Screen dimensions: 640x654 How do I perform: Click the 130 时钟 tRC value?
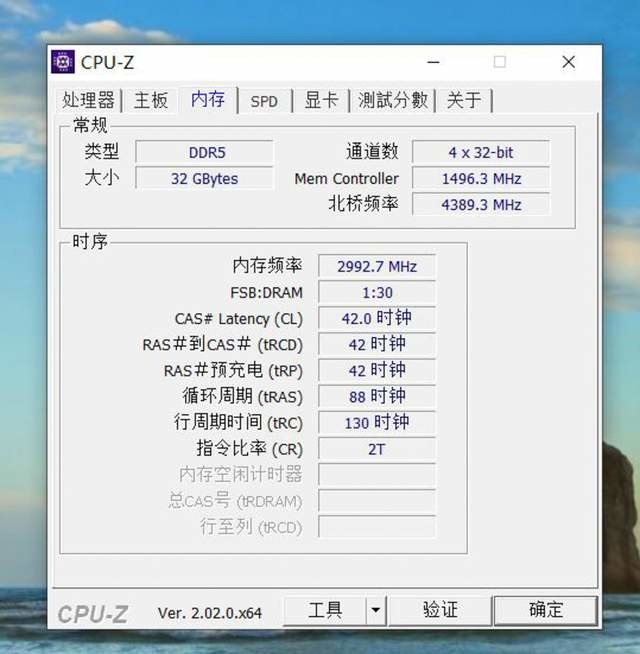pyautogui.click(x=377, y=423)
